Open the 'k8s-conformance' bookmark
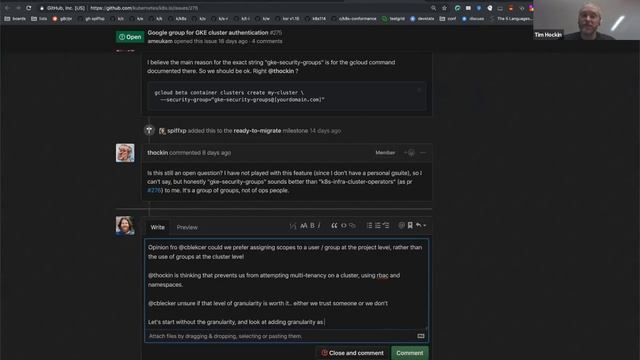 point(353,18)
